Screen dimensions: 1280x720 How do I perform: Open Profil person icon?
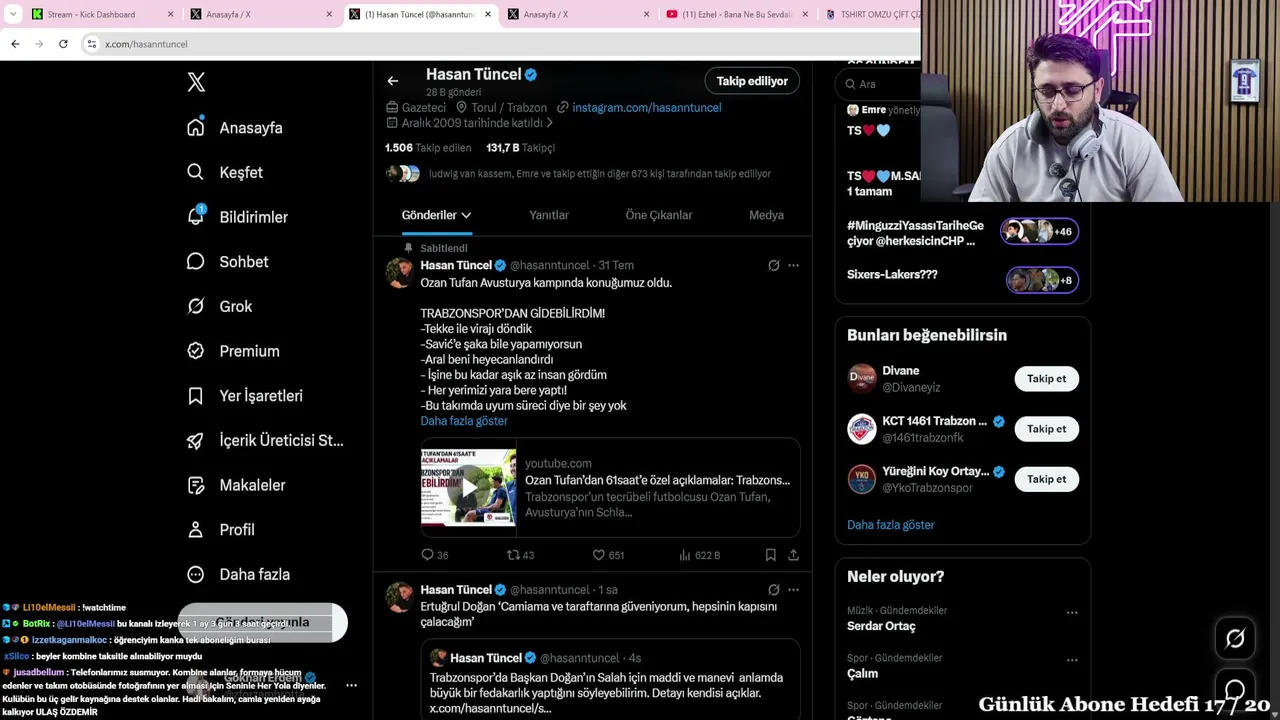pos(196,529)
